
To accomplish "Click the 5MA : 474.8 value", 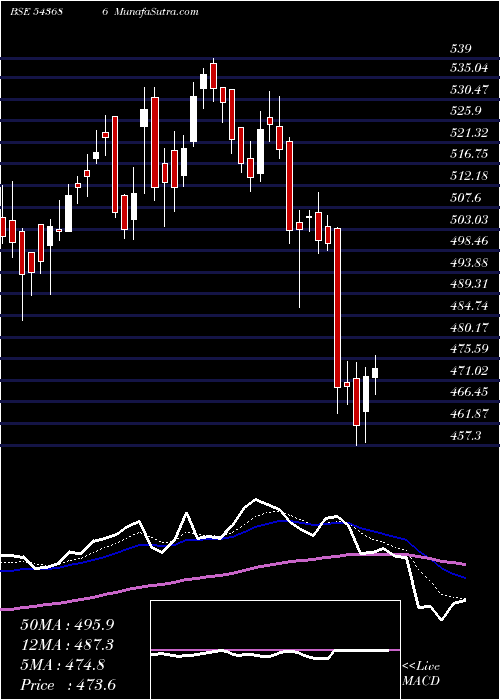I will coord(62,665).
